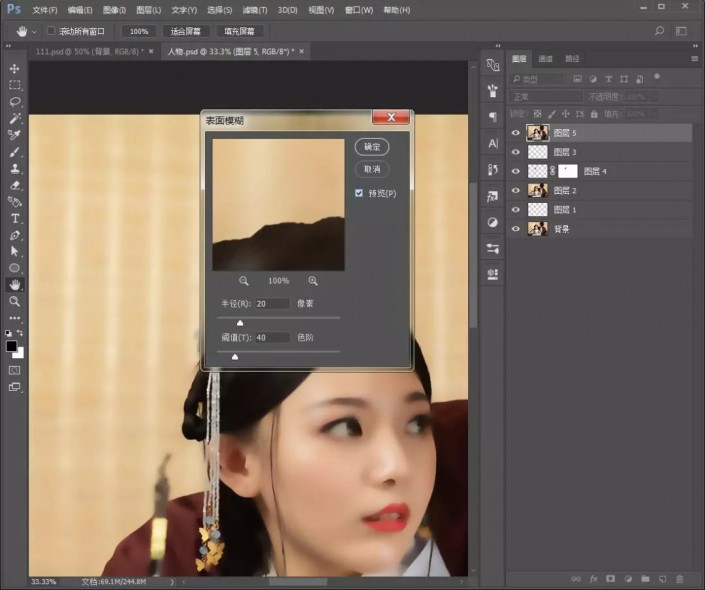The image size is (705, 590).
Task: Switch to the 路径 panel tab
Action: pyautogui.click(x=572, y=58)
